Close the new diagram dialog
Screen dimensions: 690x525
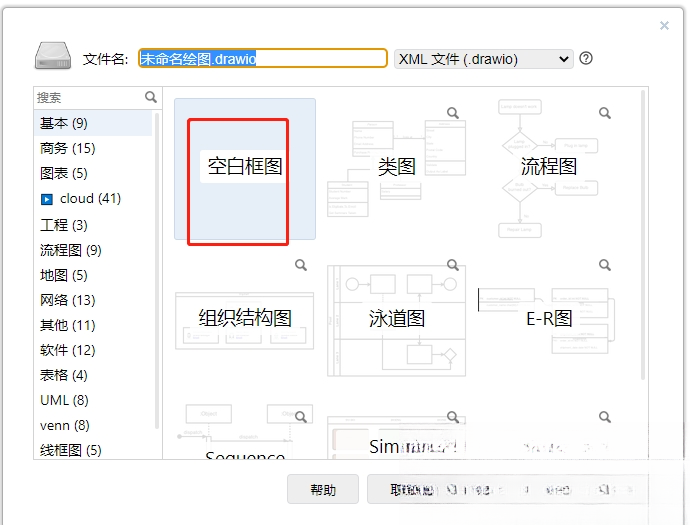[664, 26]
